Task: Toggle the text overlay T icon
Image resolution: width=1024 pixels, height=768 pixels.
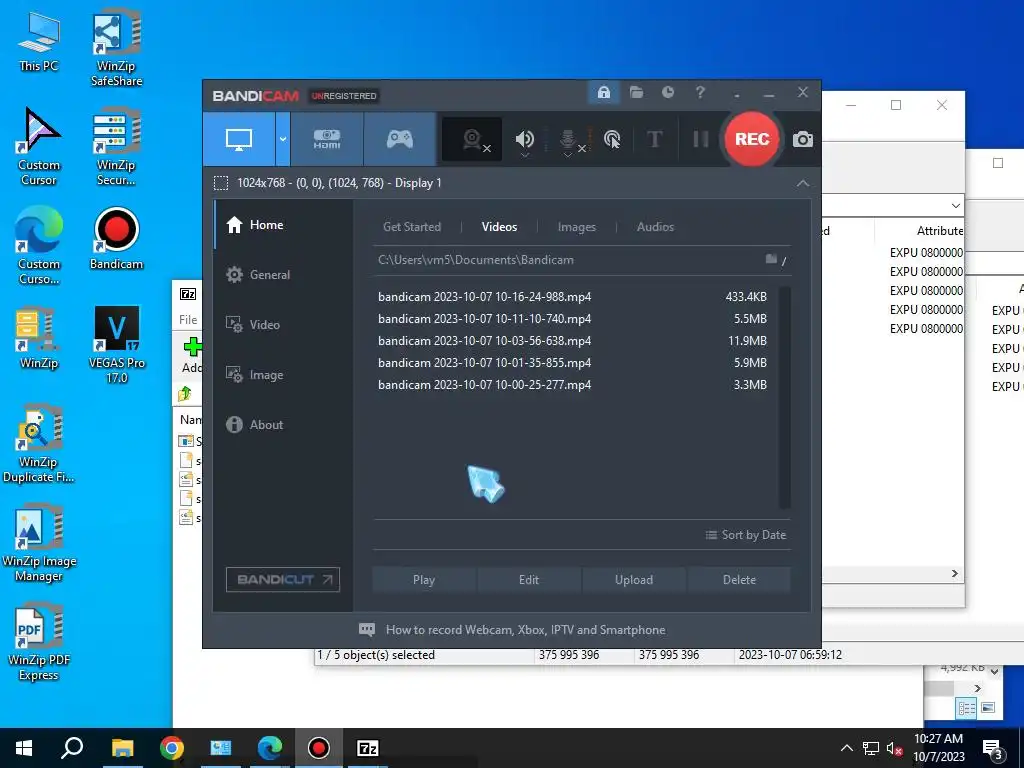Action: point(654,139)
